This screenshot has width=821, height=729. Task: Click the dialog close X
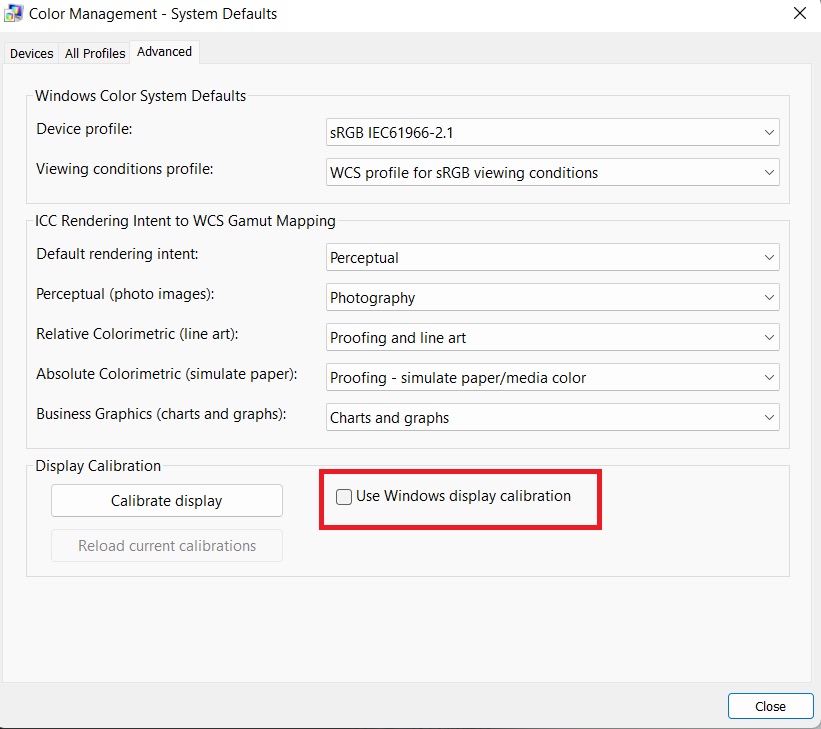(799, 13)
